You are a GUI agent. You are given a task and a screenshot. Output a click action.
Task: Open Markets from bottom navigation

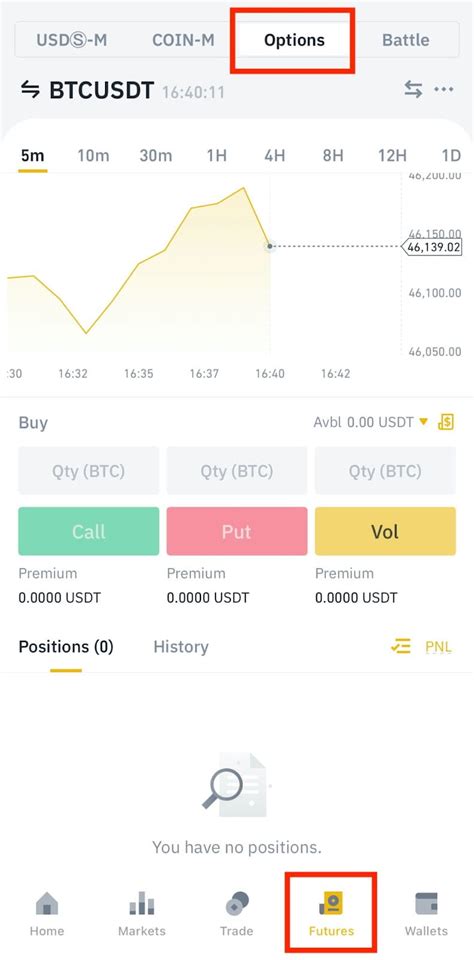tap(141, 914)
